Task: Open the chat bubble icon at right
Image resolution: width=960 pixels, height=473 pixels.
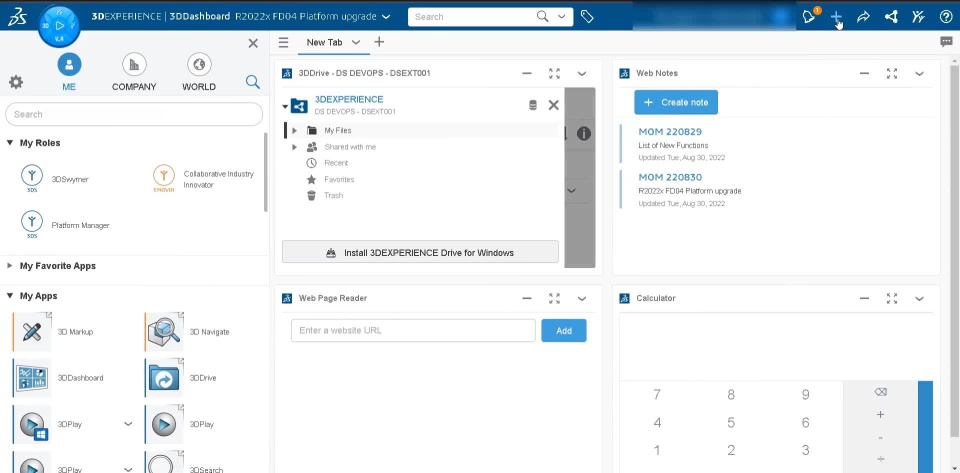Action: [947, 42]
